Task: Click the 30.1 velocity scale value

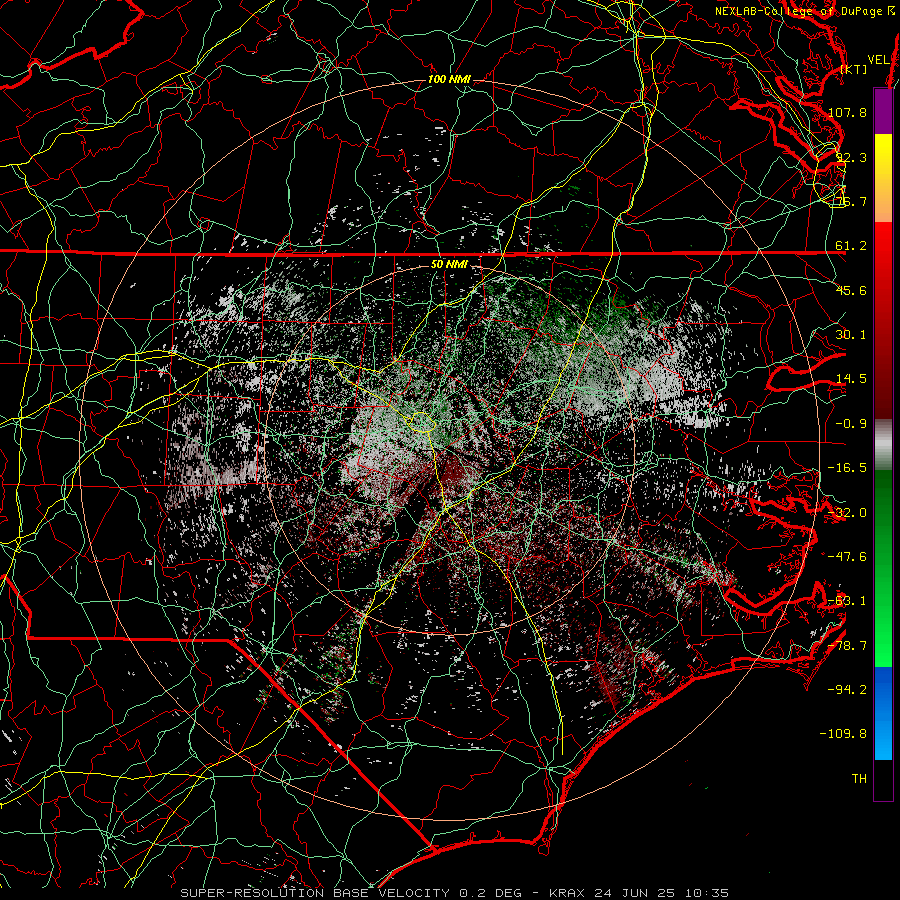Action: click(851, 335)
